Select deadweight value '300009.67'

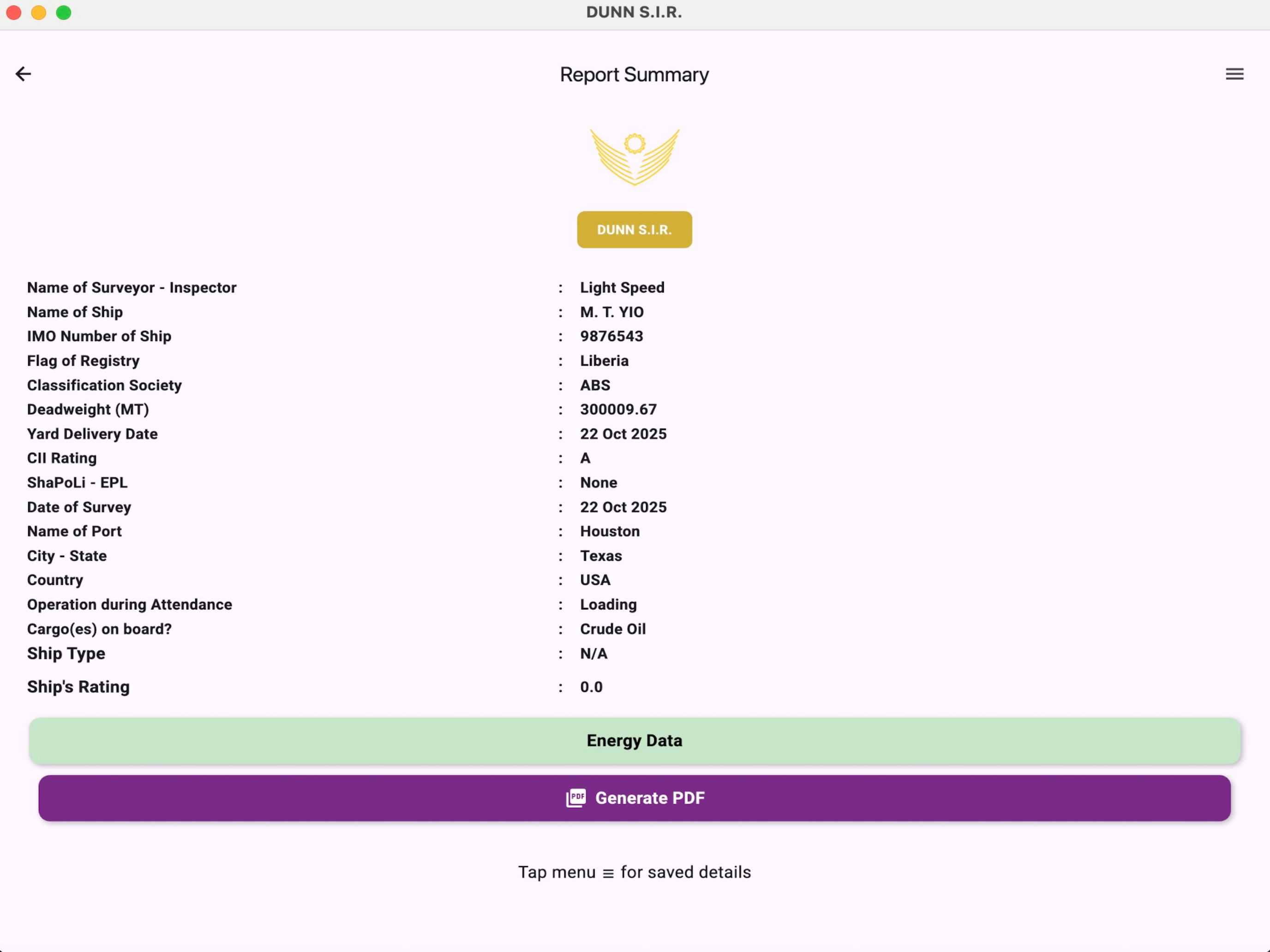point(618,410)
